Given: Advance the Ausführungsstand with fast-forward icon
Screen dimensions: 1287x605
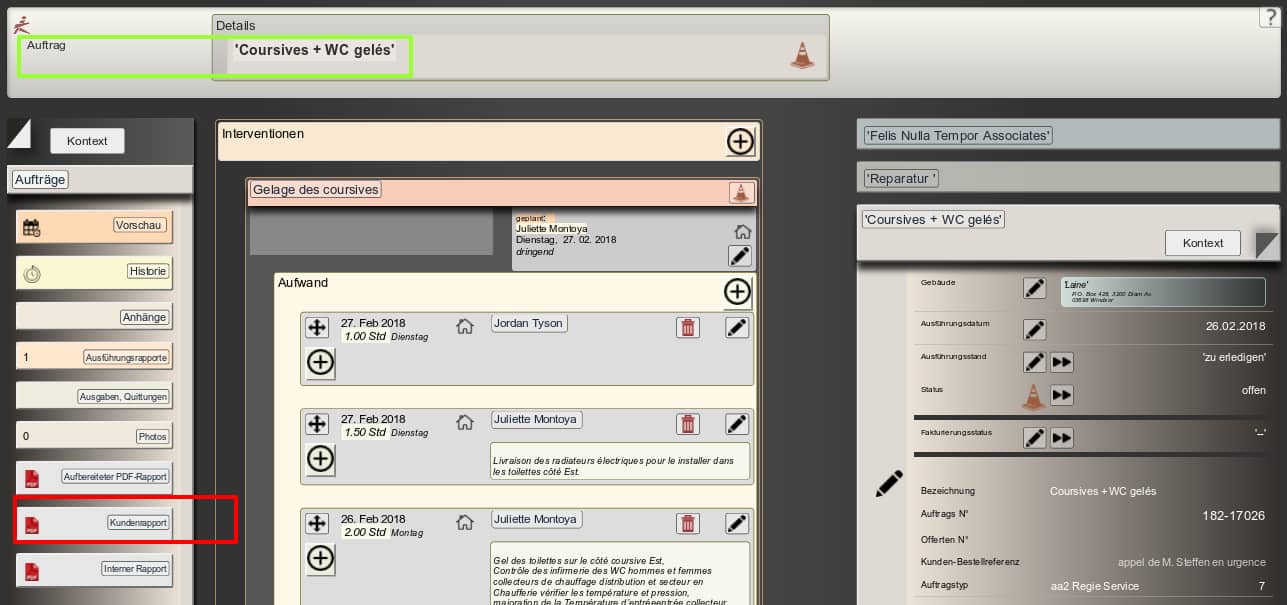Looking at the screenshot, I should (x=1062, y=362).
